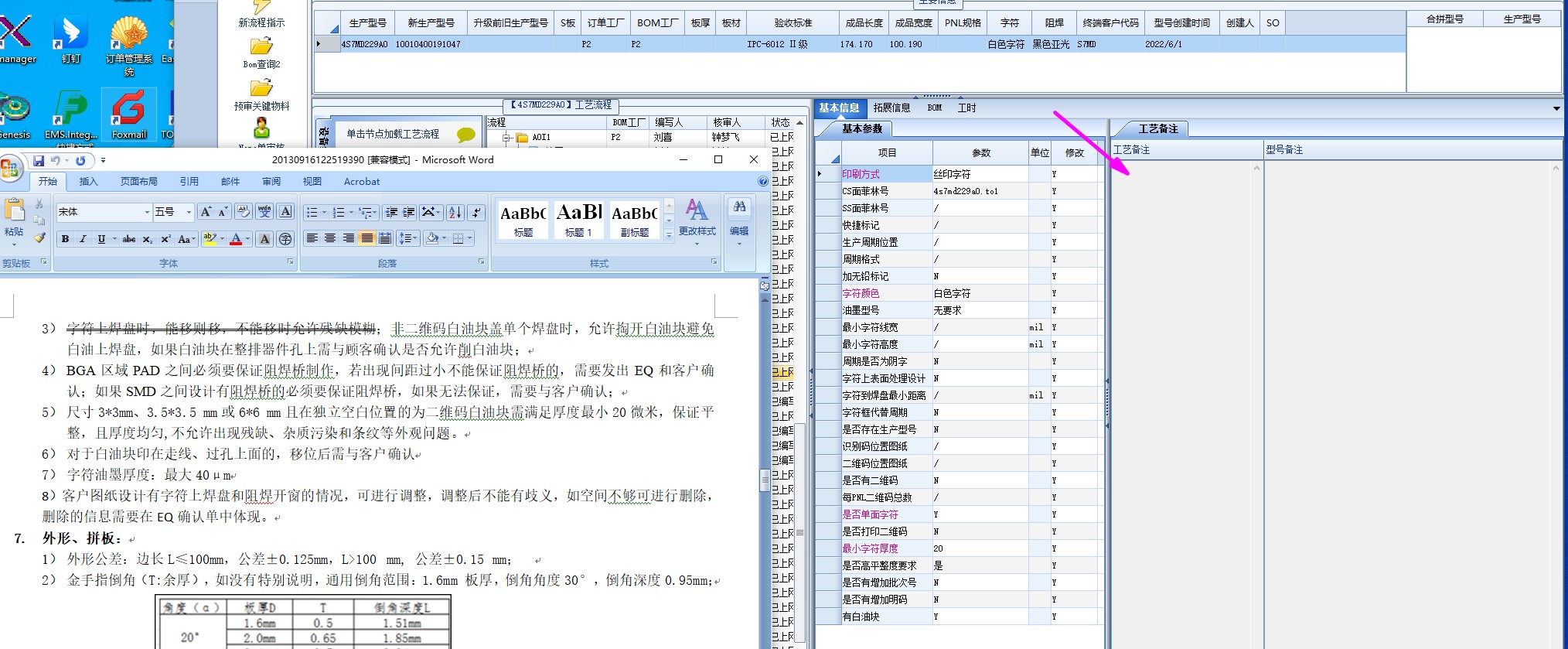Image resolution: width=1568 pixels, height=649 pixels.
Task: Select the 4S7MD229A0 production model cell
Action: 366,44
